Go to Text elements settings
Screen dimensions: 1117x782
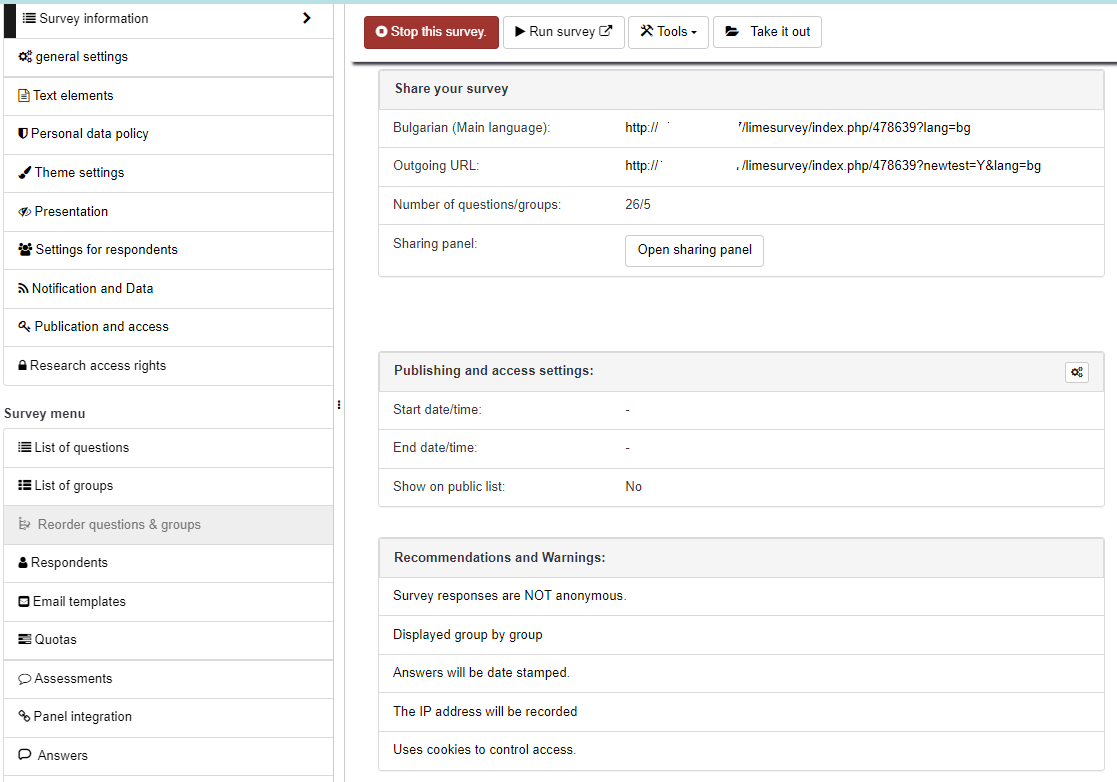(168, 96)
